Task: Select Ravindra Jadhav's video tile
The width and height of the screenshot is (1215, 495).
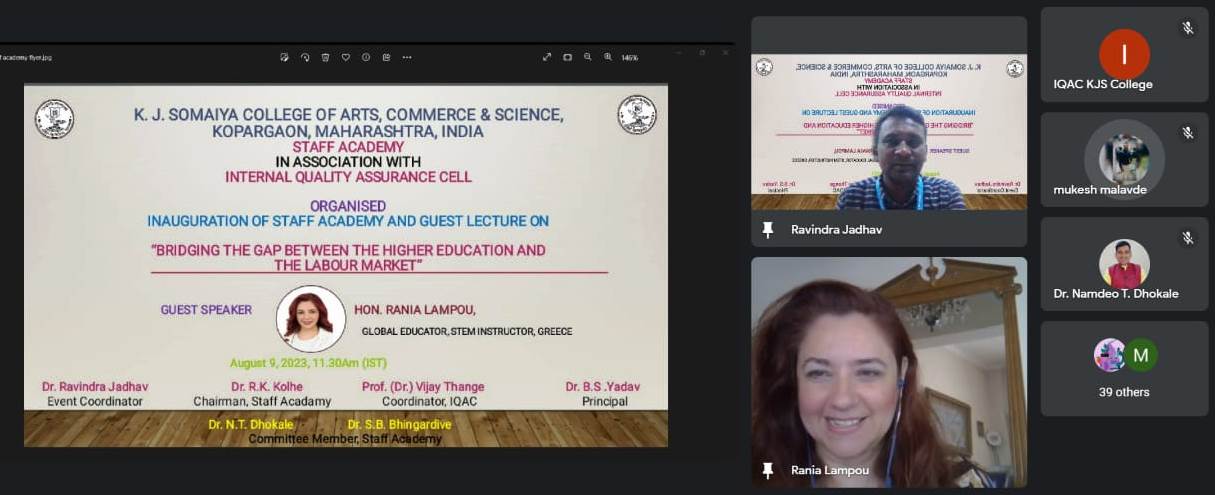Action: pyautogui.click(x=889, y=131)
